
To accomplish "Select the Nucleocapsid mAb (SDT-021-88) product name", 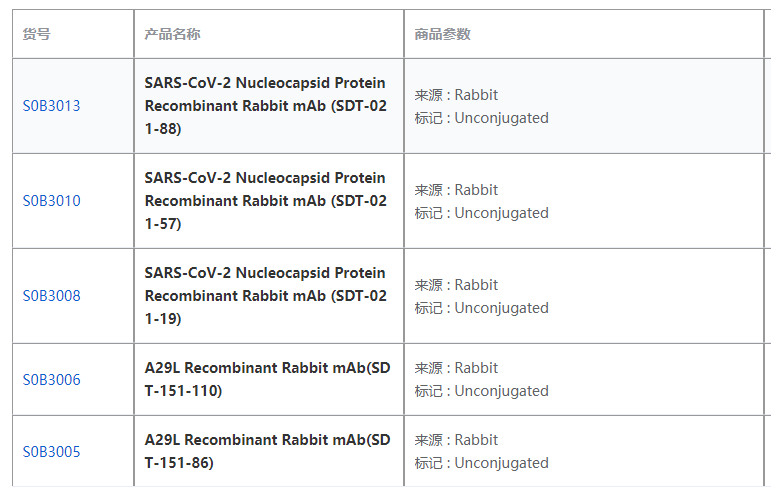I will click(x=265, y=106).
